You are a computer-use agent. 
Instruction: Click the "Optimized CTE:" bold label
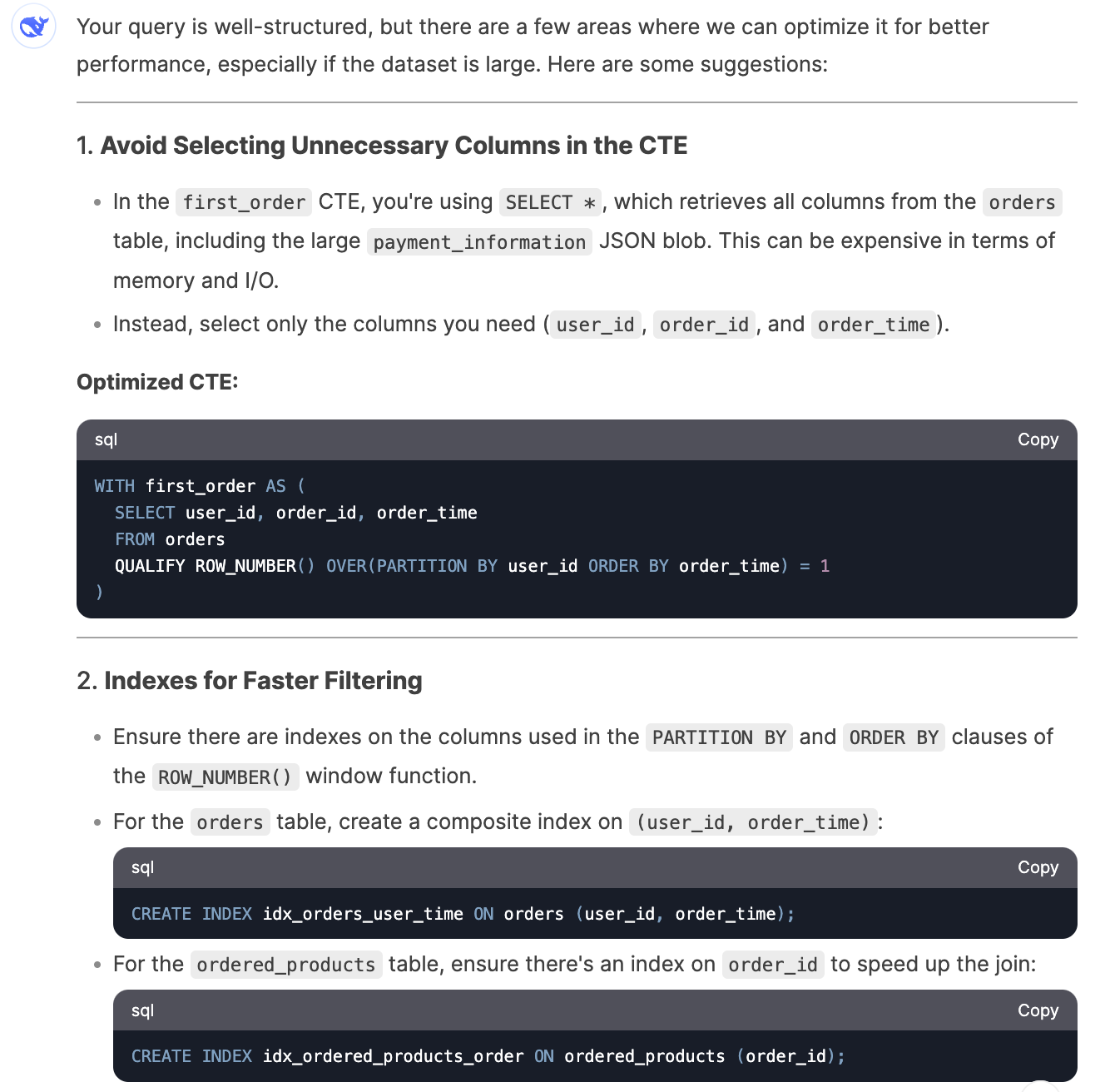coord(157,382)
